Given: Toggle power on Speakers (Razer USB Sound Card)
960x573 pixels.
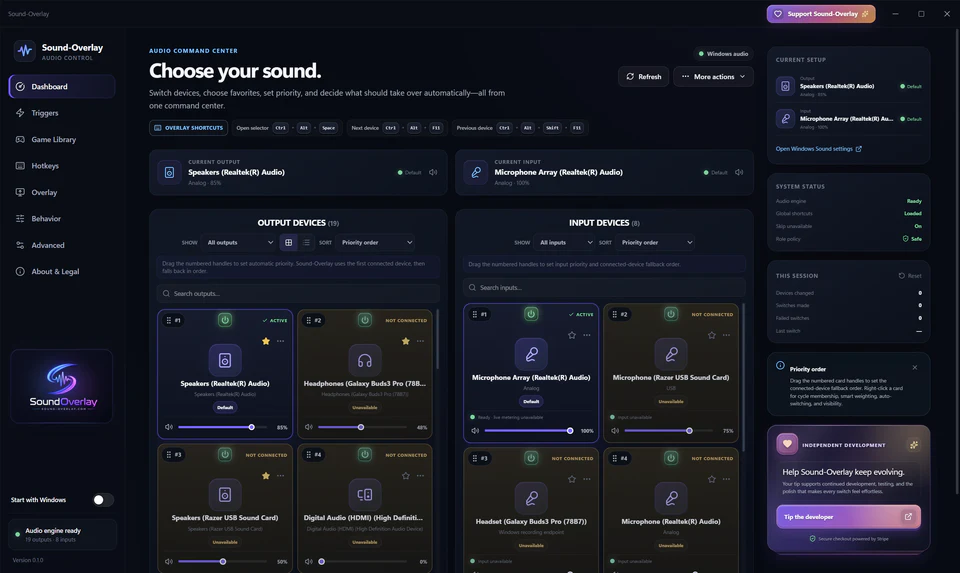Looking at the screenshot, I should point(225,454).
